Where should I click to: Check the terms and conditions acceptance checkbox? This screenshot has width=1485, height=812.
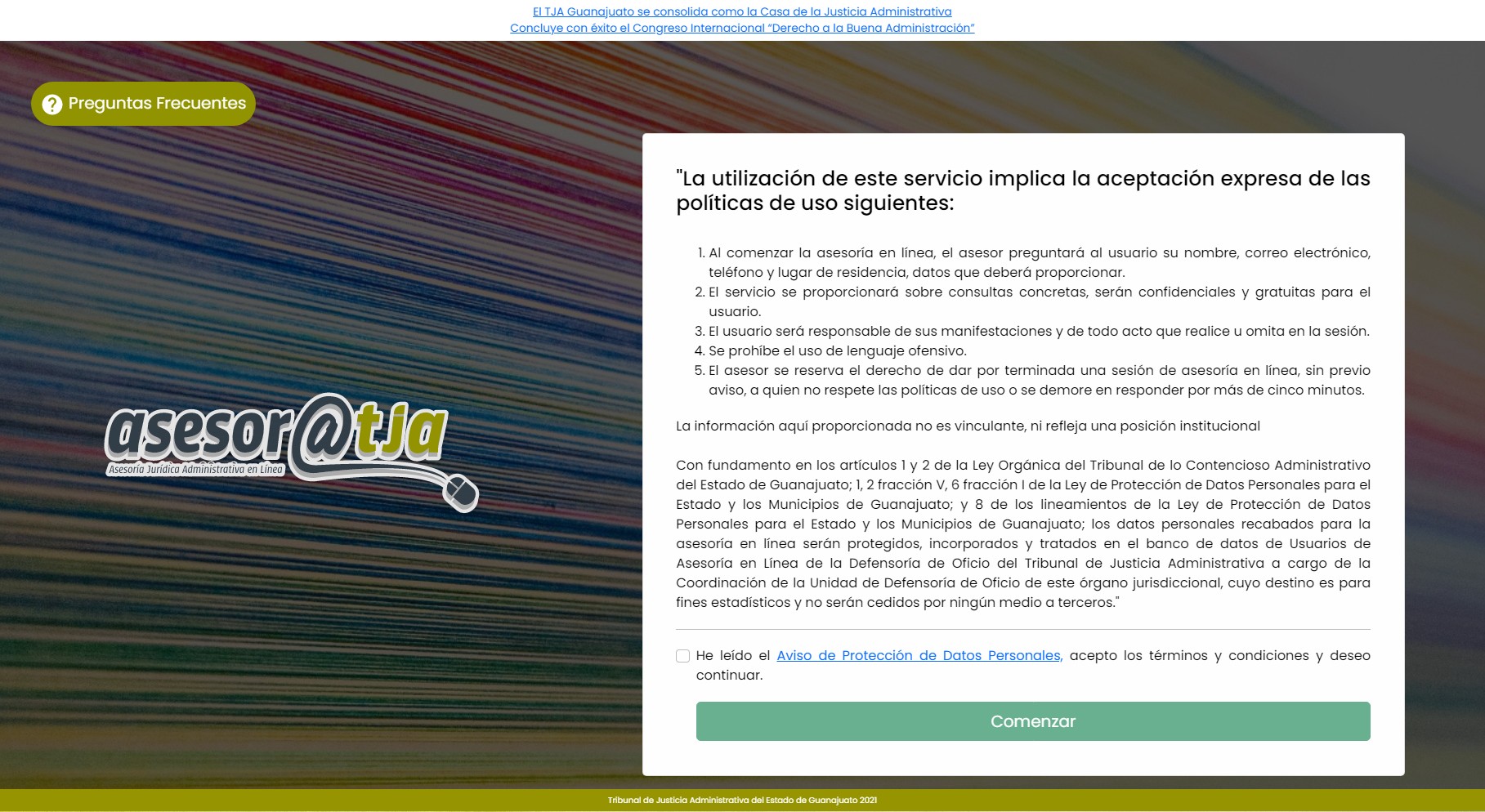[683, 656]
